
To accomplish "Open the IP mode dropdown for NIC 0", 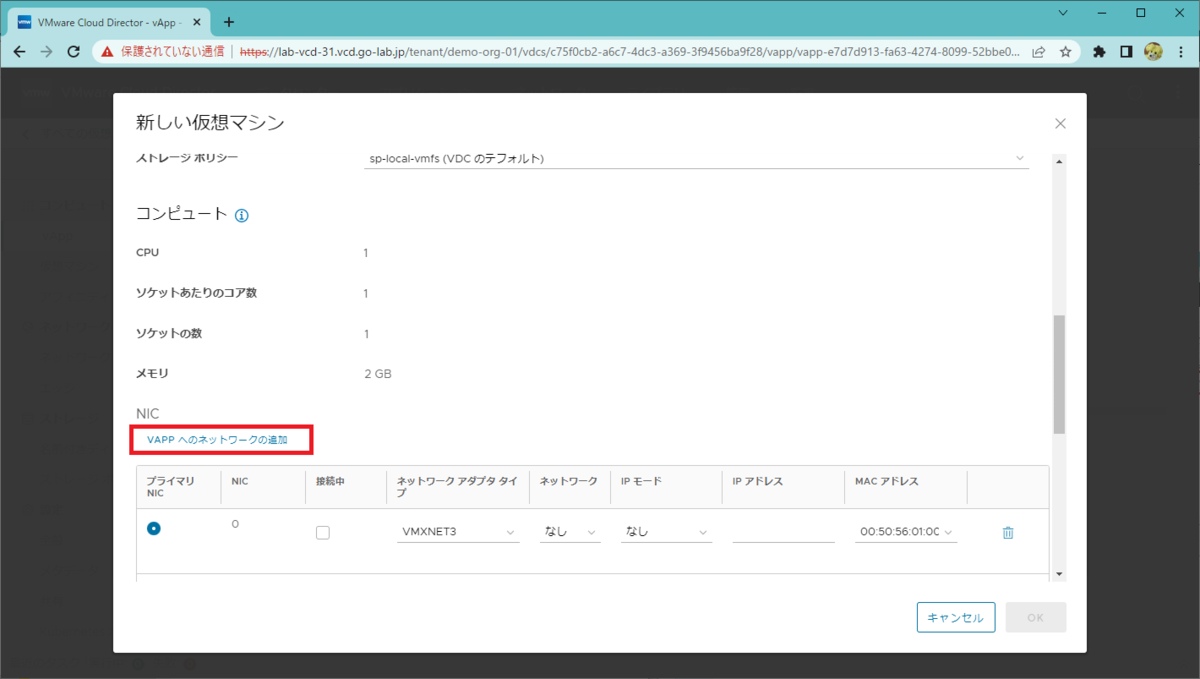I will [665, 532].
